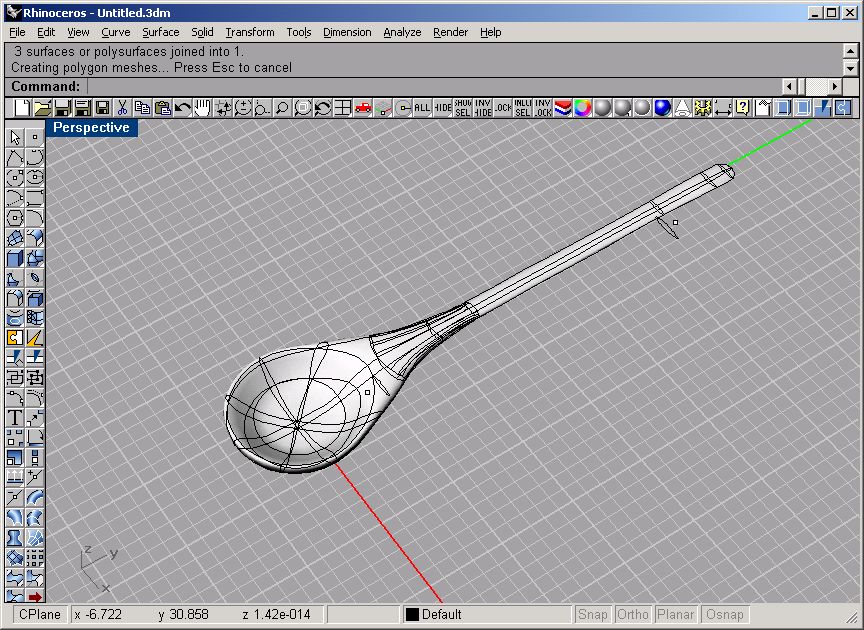Toggle Osnap in the status bar
Viewport: 864px width, 630px height.
[725, 614]
